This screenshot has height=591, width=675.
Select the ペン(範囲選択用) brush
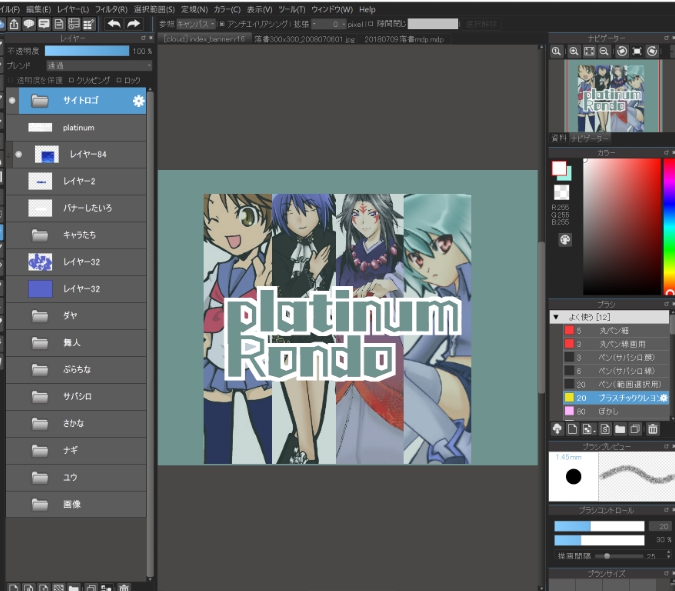click(616, 384)
